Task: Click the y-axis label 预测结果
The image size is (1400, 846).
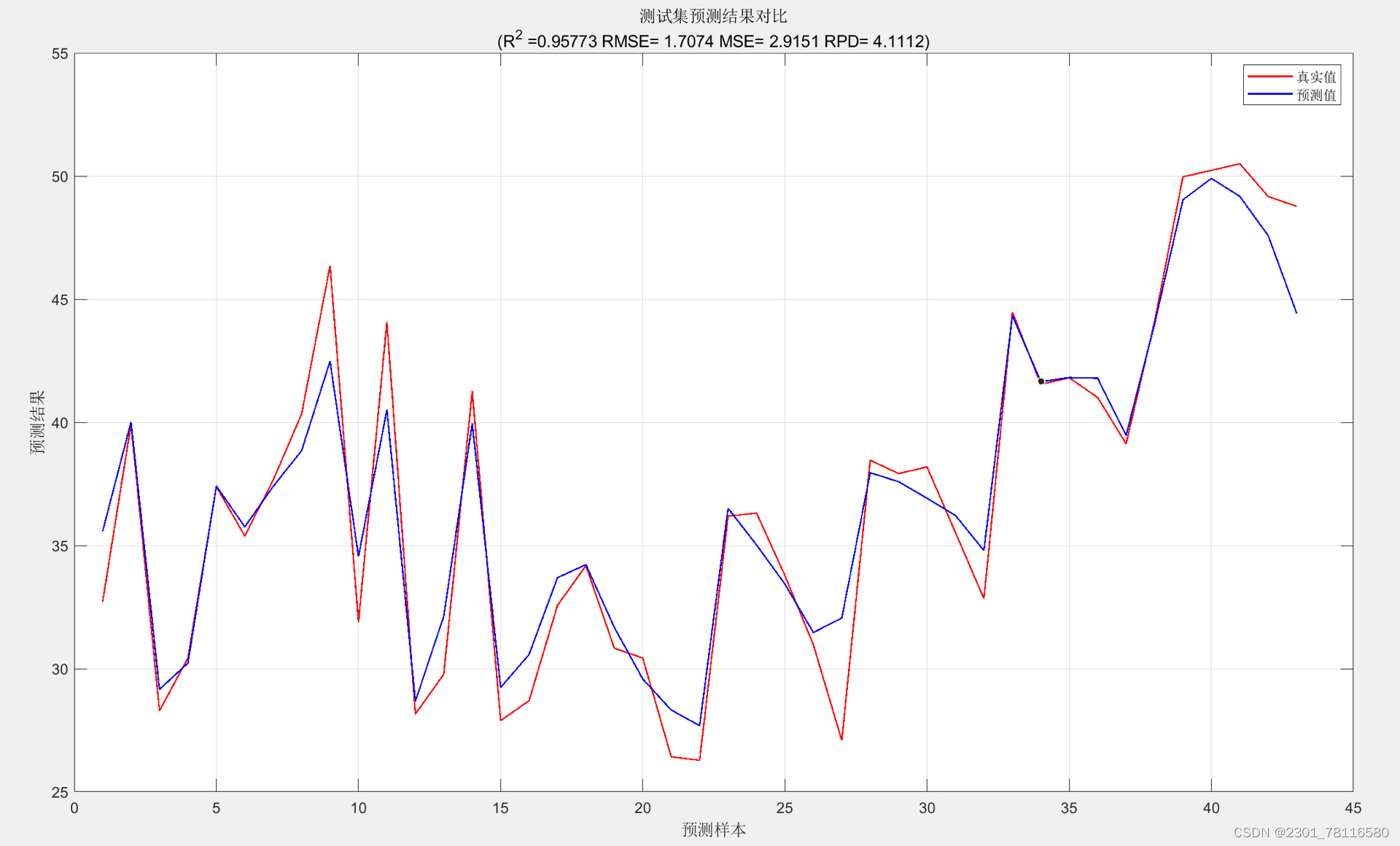Action: [x=37, y=422]
